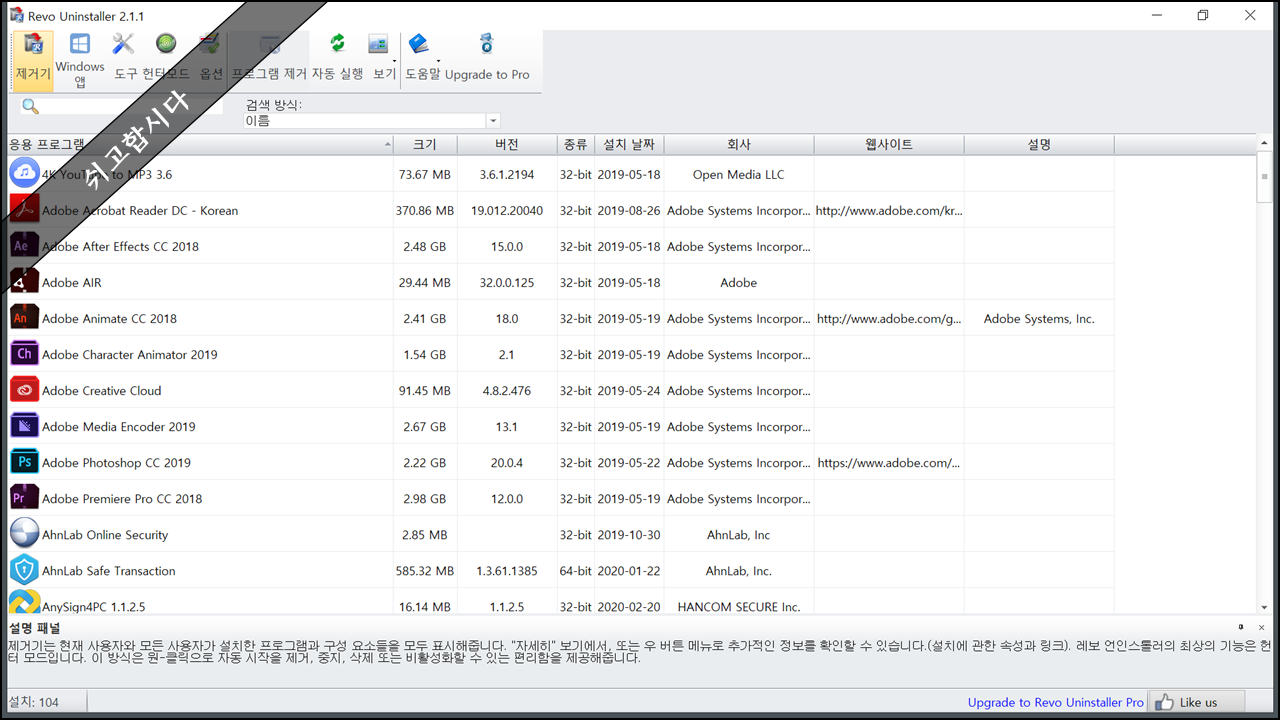Open the 보기 view menu icon
The image size is (1280, 720).
378,43
